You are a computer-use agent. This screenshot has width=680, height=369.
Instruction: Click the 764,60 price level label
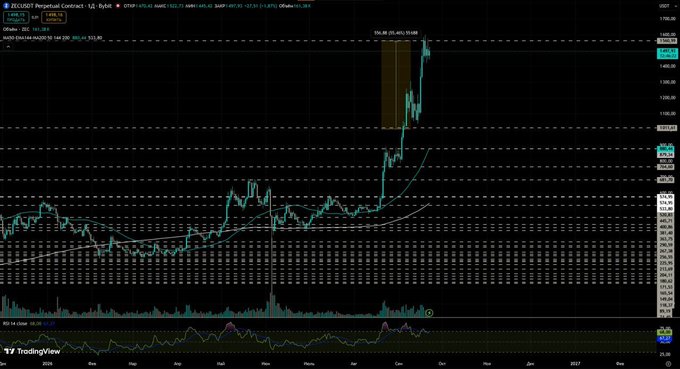666,167
